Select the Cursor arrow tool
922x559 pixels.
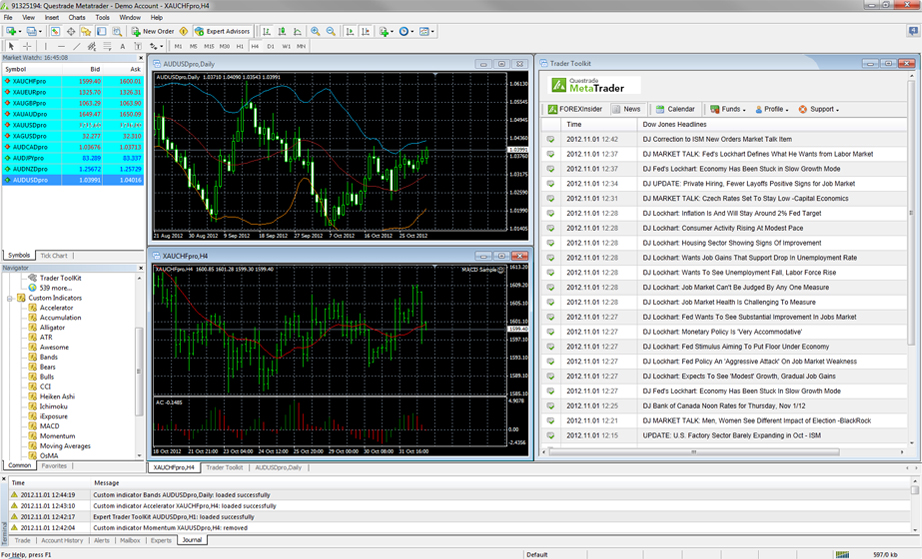(x=11, y=46)
